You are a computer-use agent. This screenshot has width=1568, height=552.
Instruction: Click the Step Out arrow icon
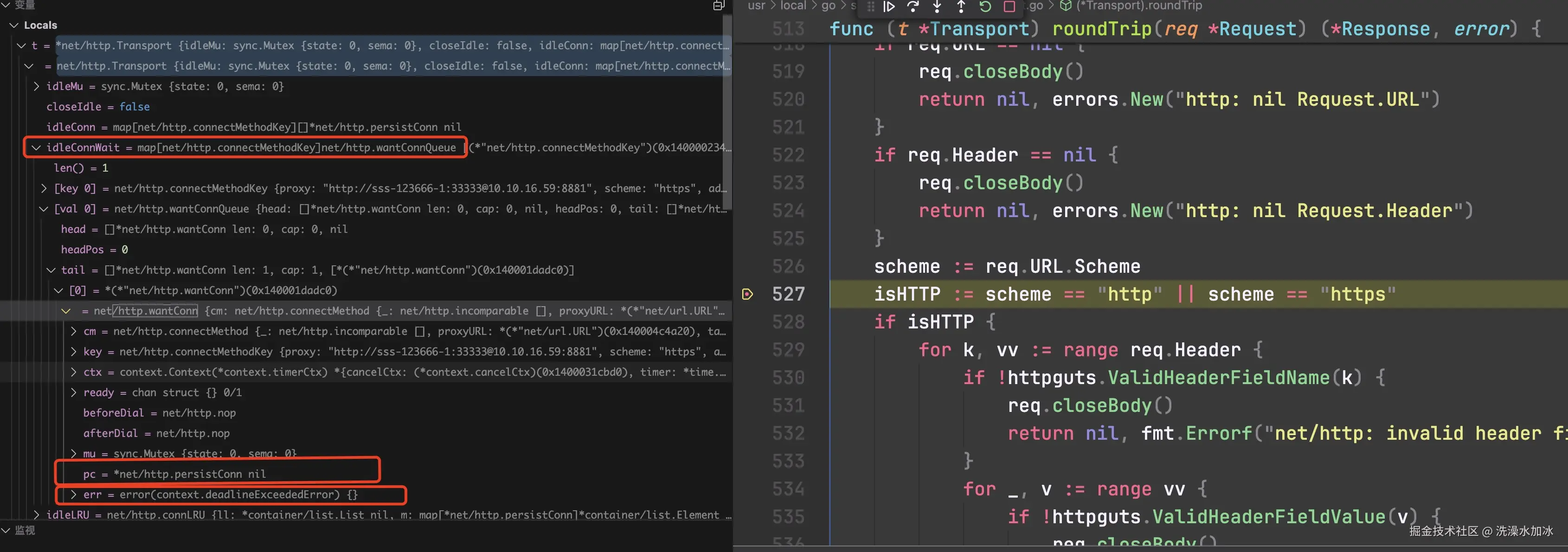[x=961, y=6]
